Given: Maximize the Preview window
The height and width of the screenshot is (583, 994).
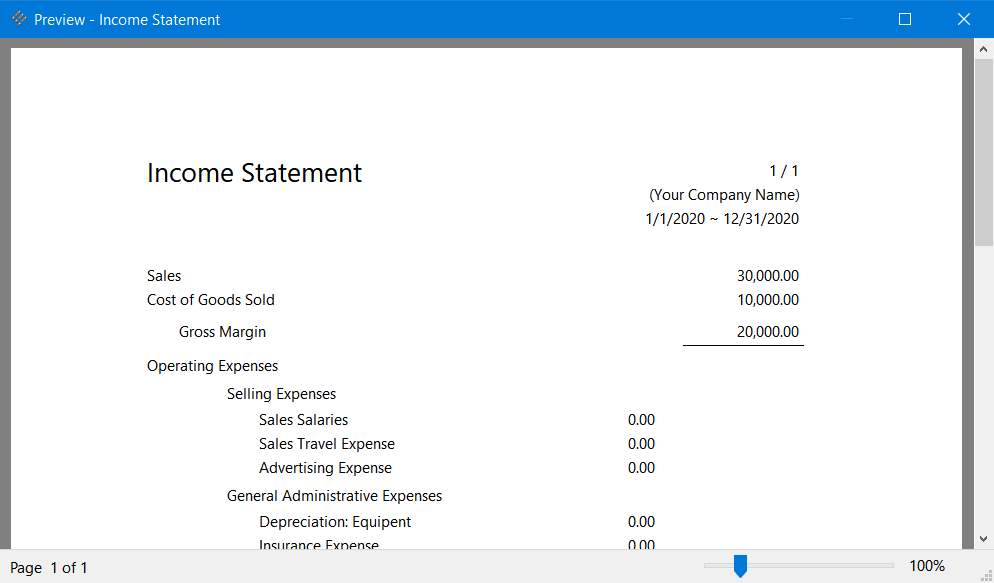Looking at the screenshot, I should 905,19.
